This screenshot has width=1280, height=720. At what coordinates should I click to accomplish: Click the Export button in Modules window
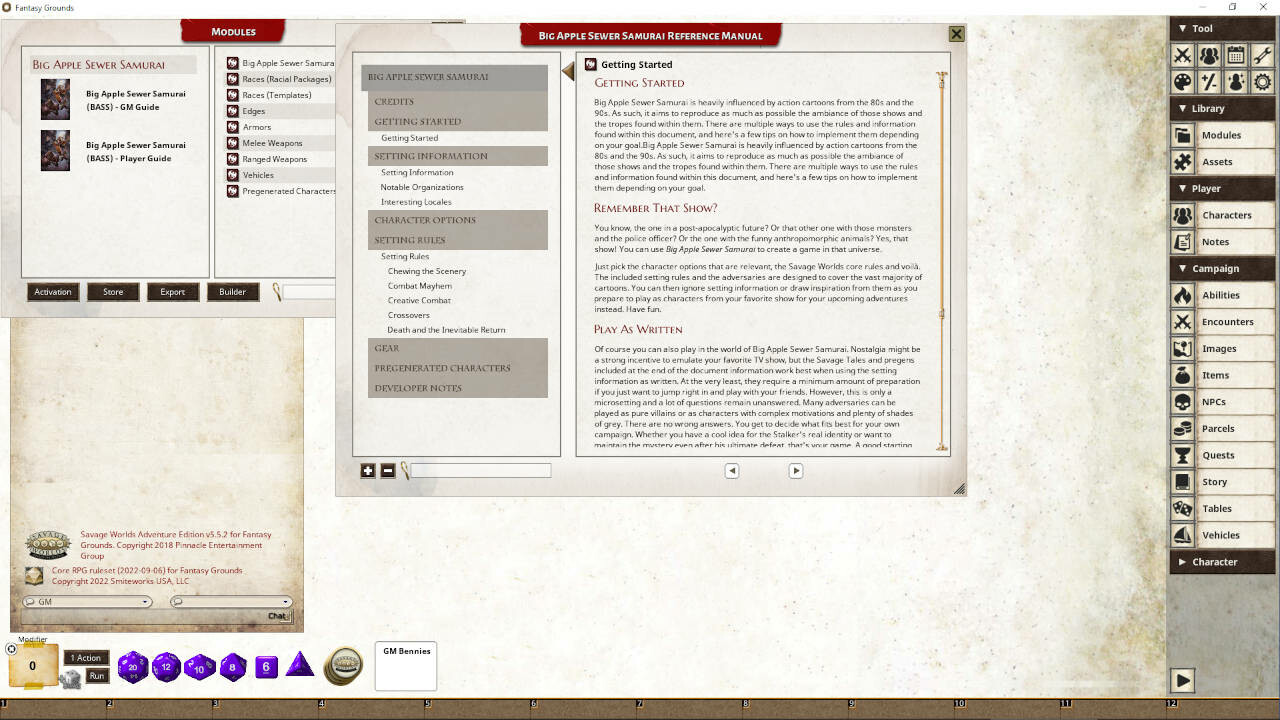172,291
